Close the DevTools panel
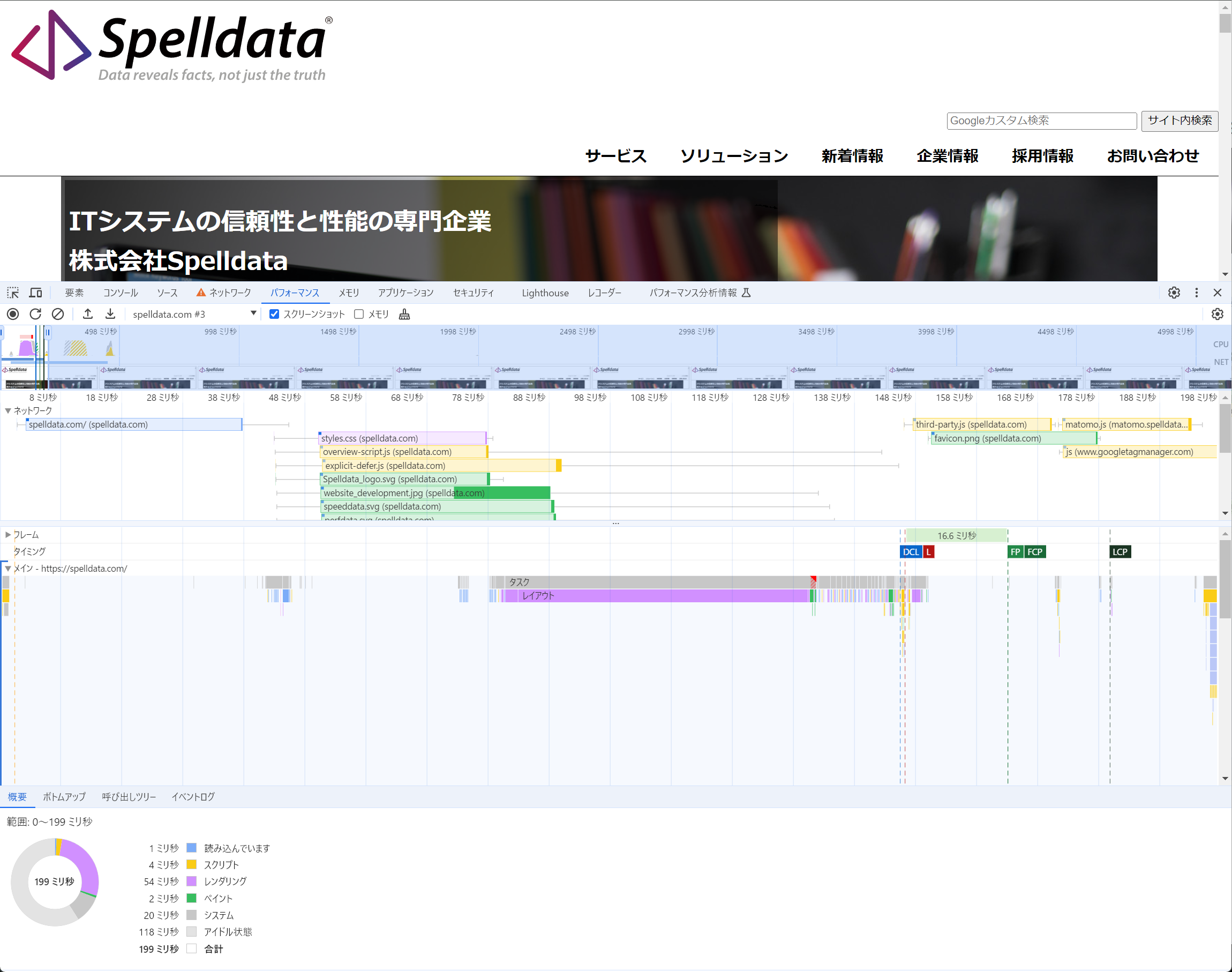 [1217, 293]
